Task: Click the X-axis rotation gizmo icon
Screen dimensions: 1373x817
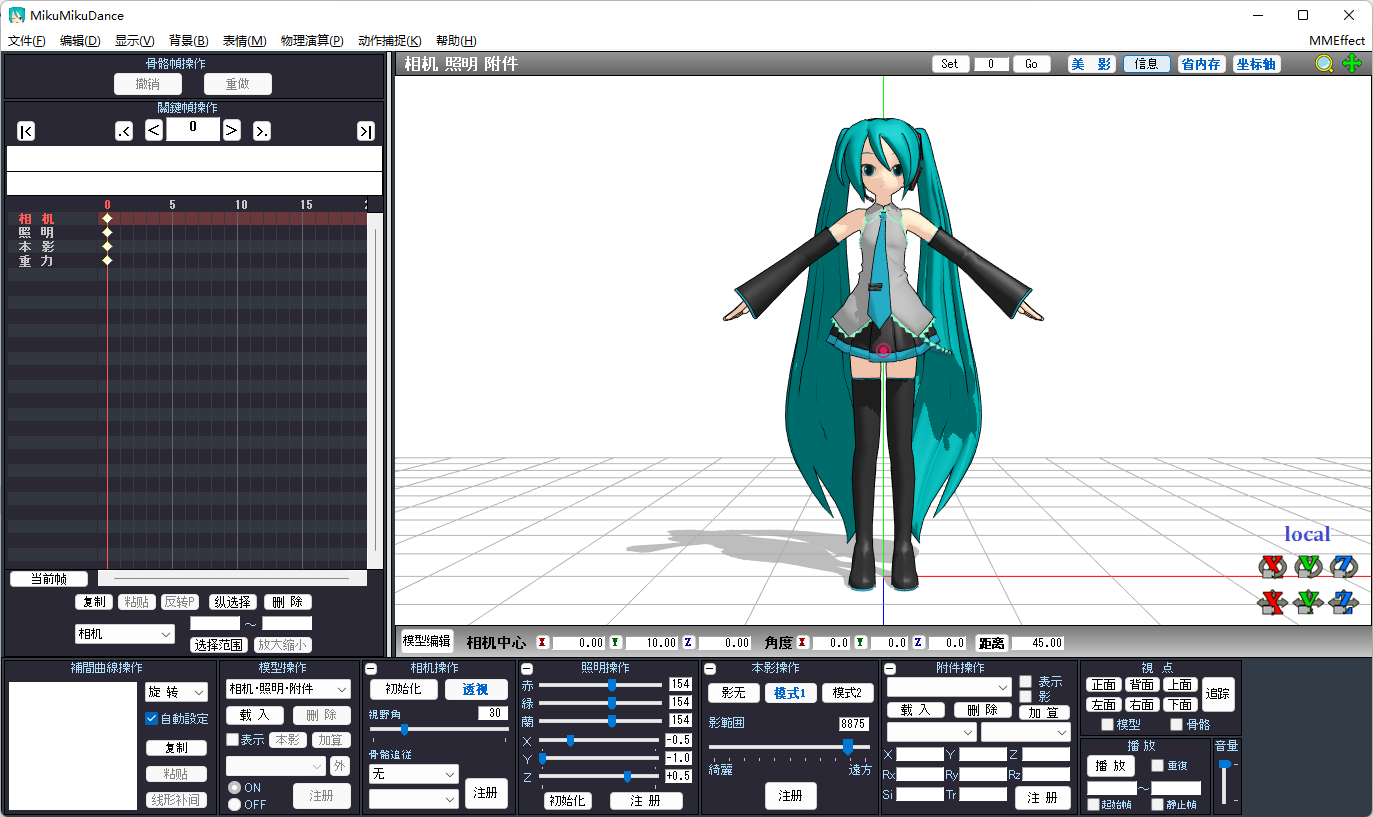Action: coord(1272,567)
